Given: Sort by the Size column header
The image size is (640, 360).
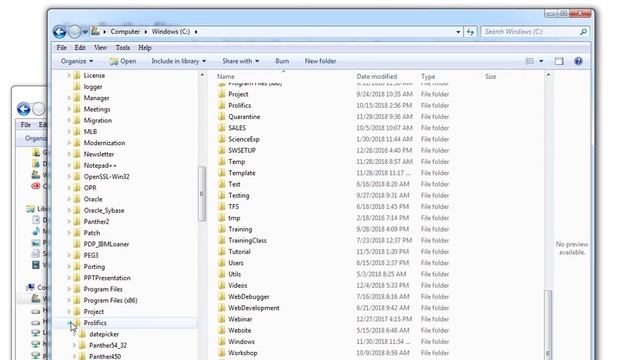Looking at the screenshot, I should (x=491, y=76).
